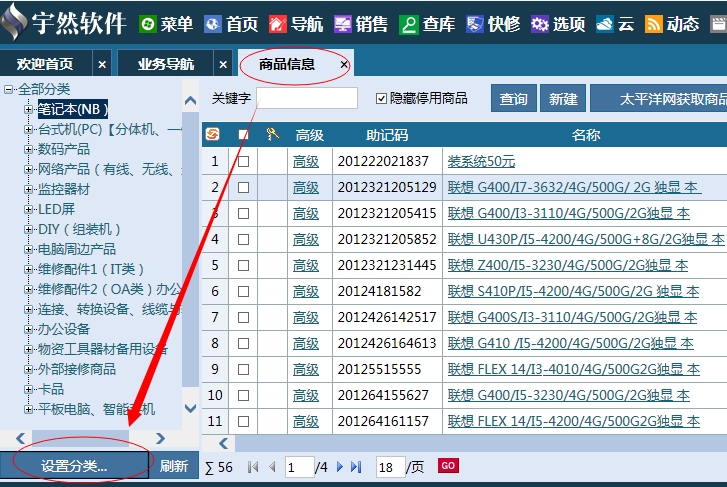The width and height of the screenshot is (727, 487).
Task: Expand the DIY（组装机） category
Action: click(x=28, y=229)
